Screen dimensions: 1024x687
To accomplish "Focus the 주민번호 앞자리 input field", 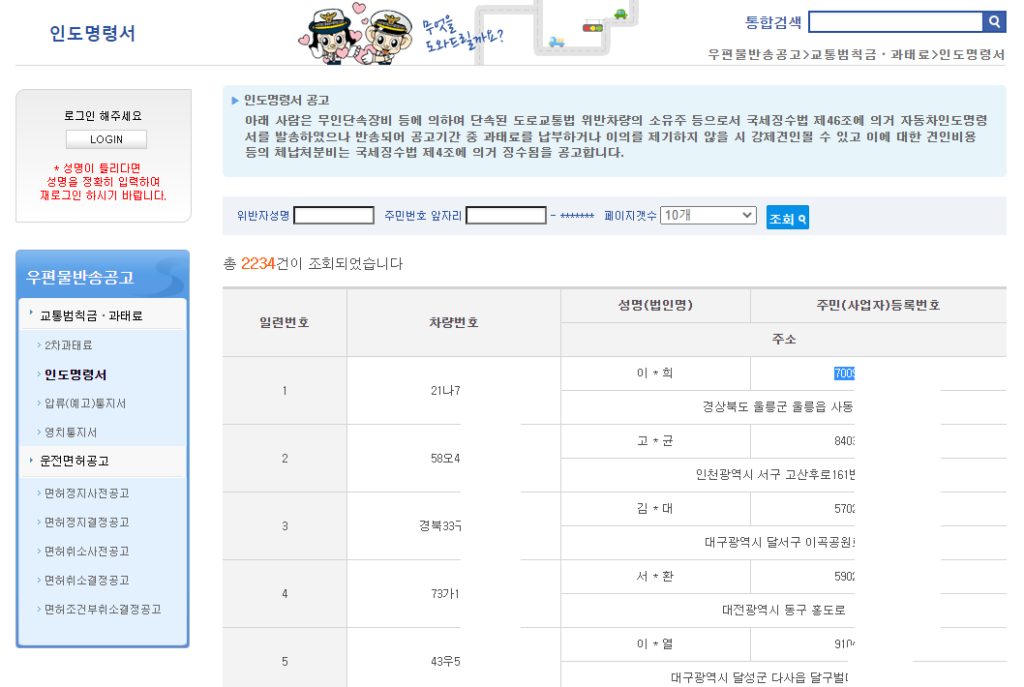I will tap(506, 215).
